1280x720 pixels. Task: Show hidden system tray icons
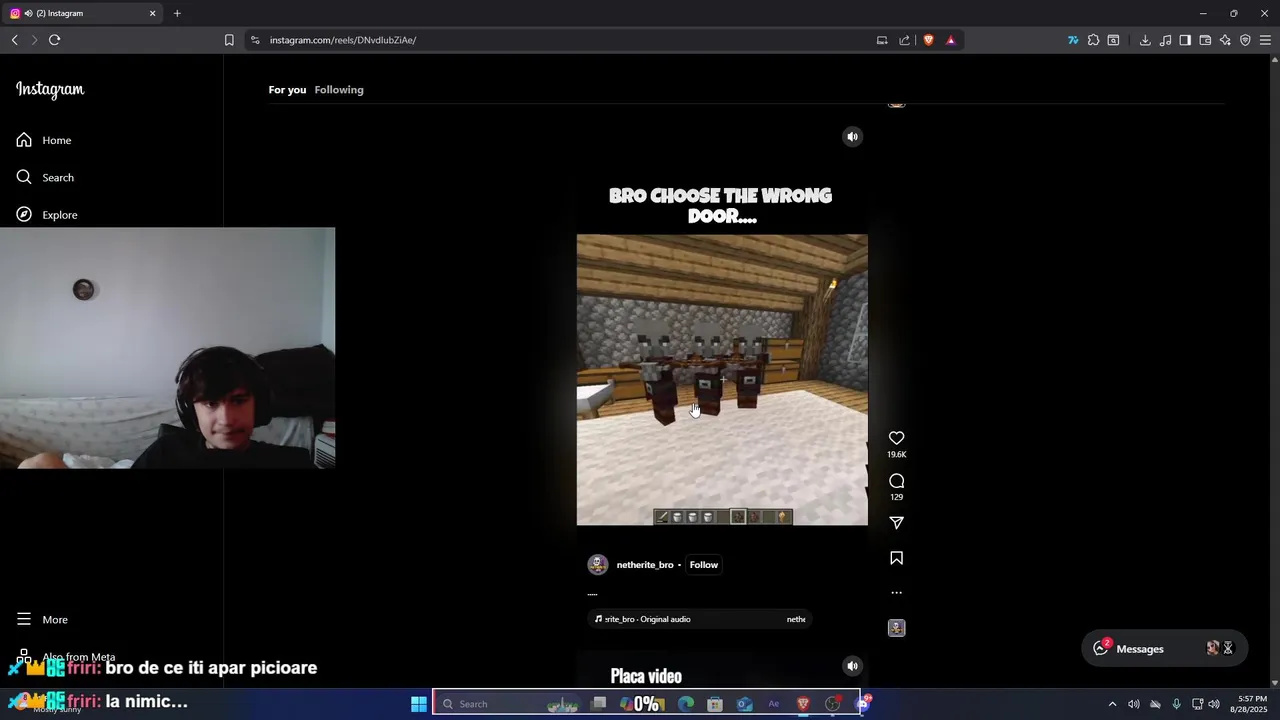[x=1112, y=704]
